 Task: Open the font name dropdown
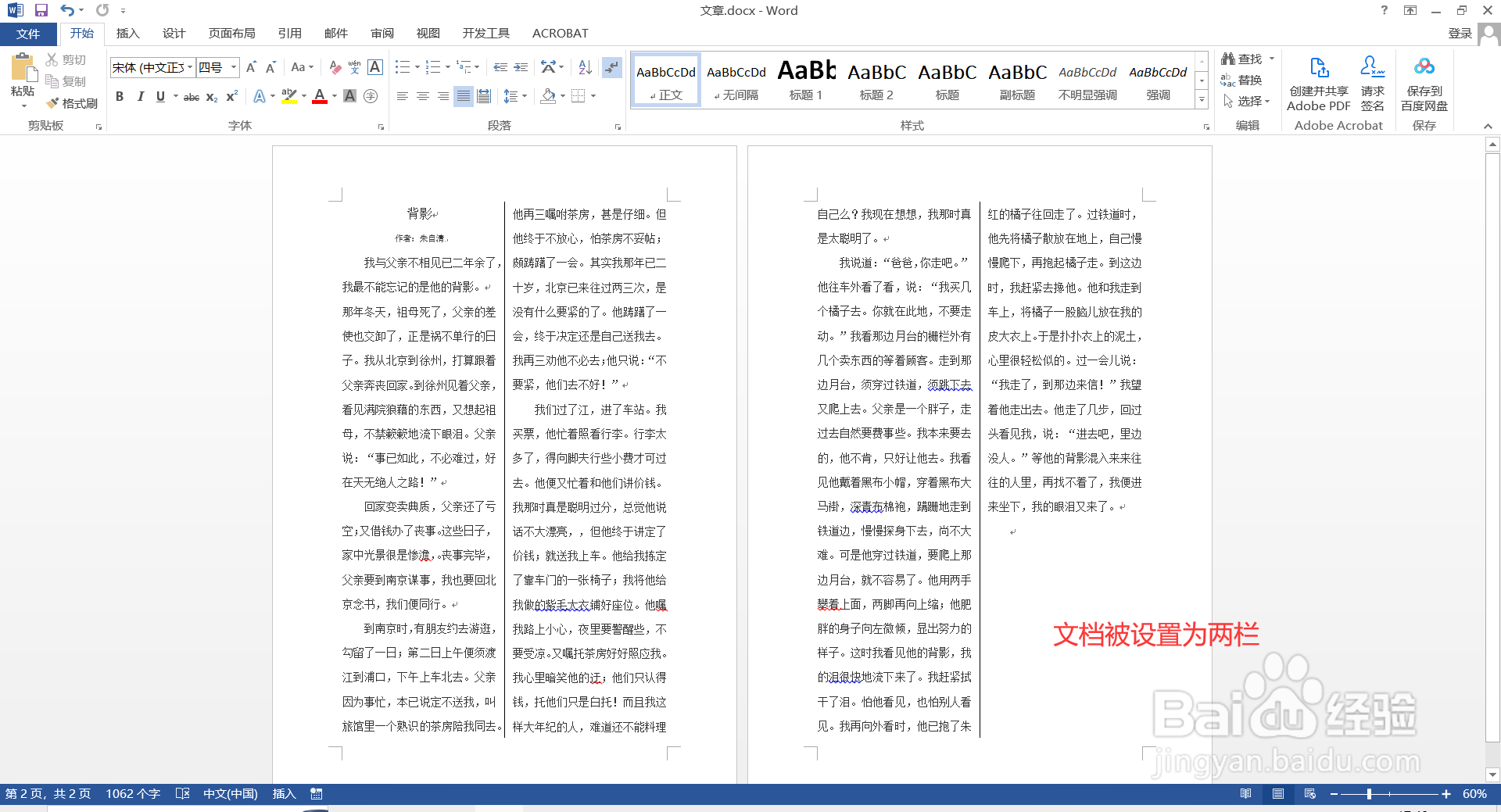[x=190, y=68]
